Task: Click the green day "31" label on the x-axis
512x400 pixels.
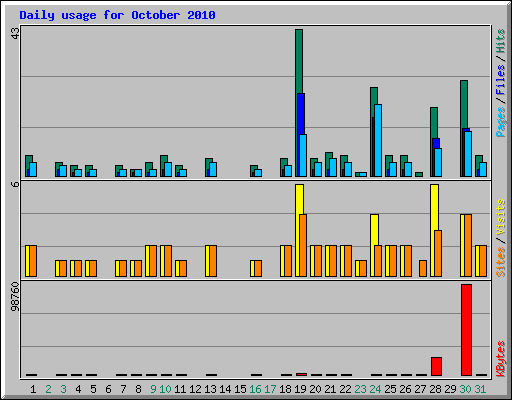Action: [x=480, y=389]
